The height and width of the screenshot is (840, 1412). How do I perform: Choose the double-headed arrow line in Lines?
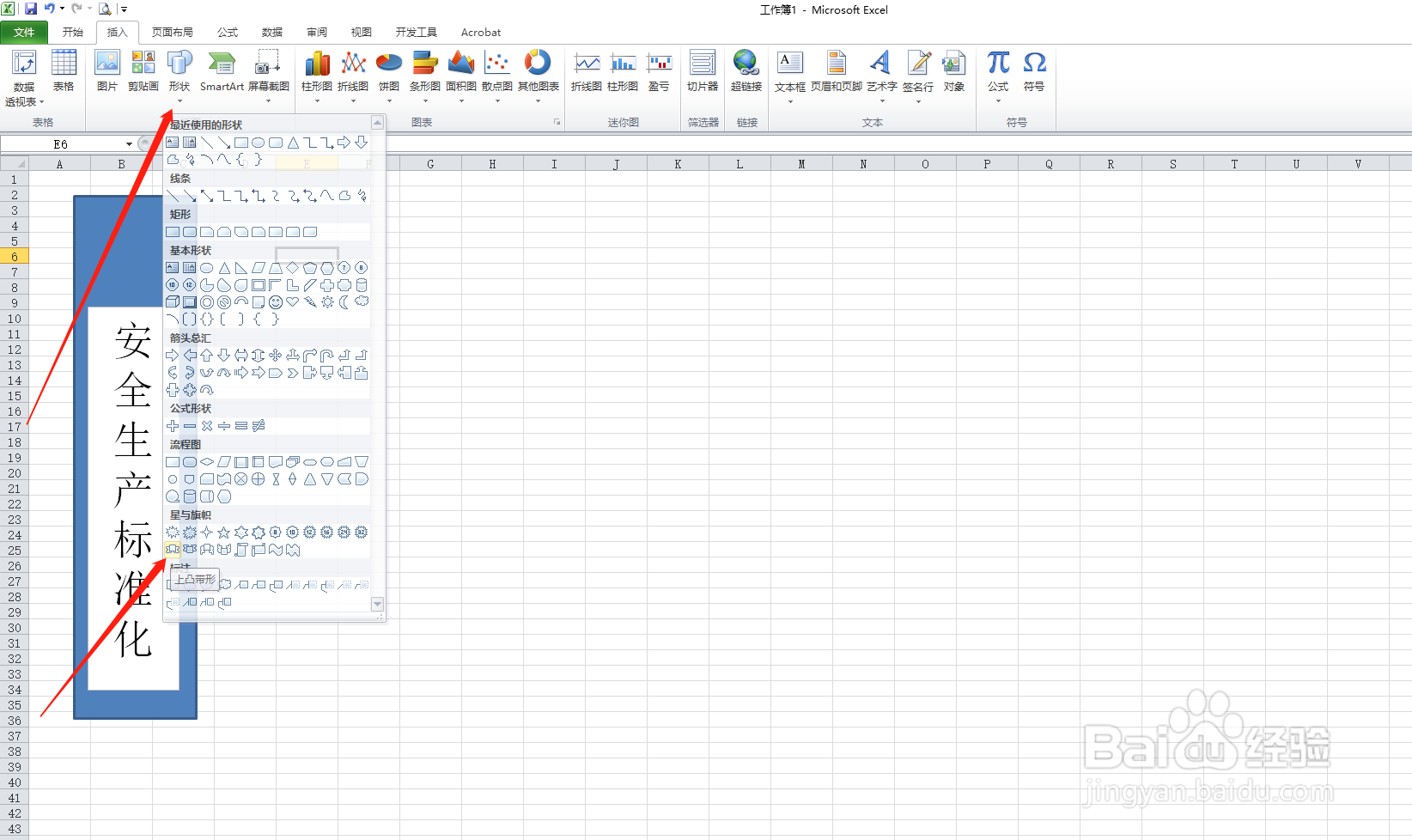coord(207,196)
